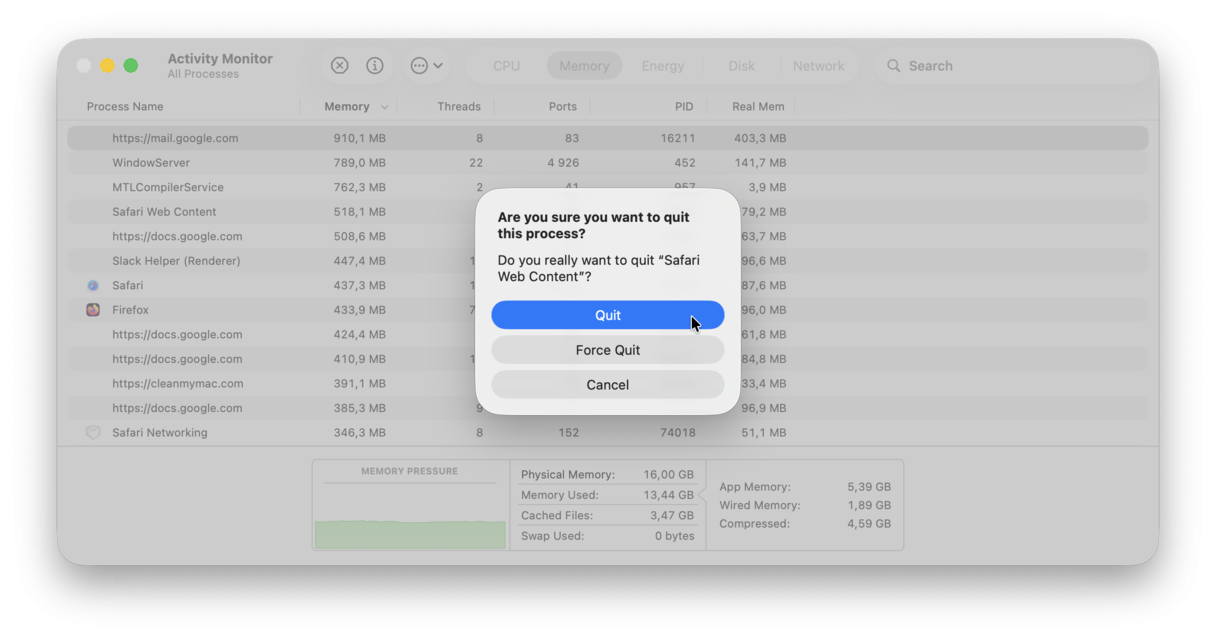
Task: Confirm with the Quit button
Action: click(607, 314)
